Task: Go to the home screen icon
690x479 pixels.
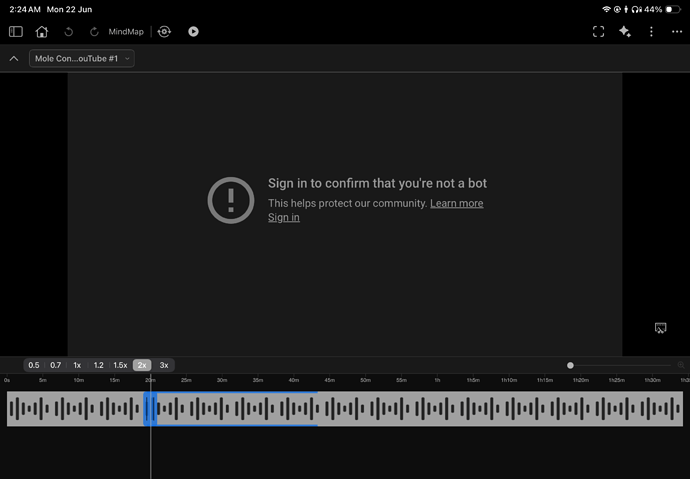Action: [42, 32]
